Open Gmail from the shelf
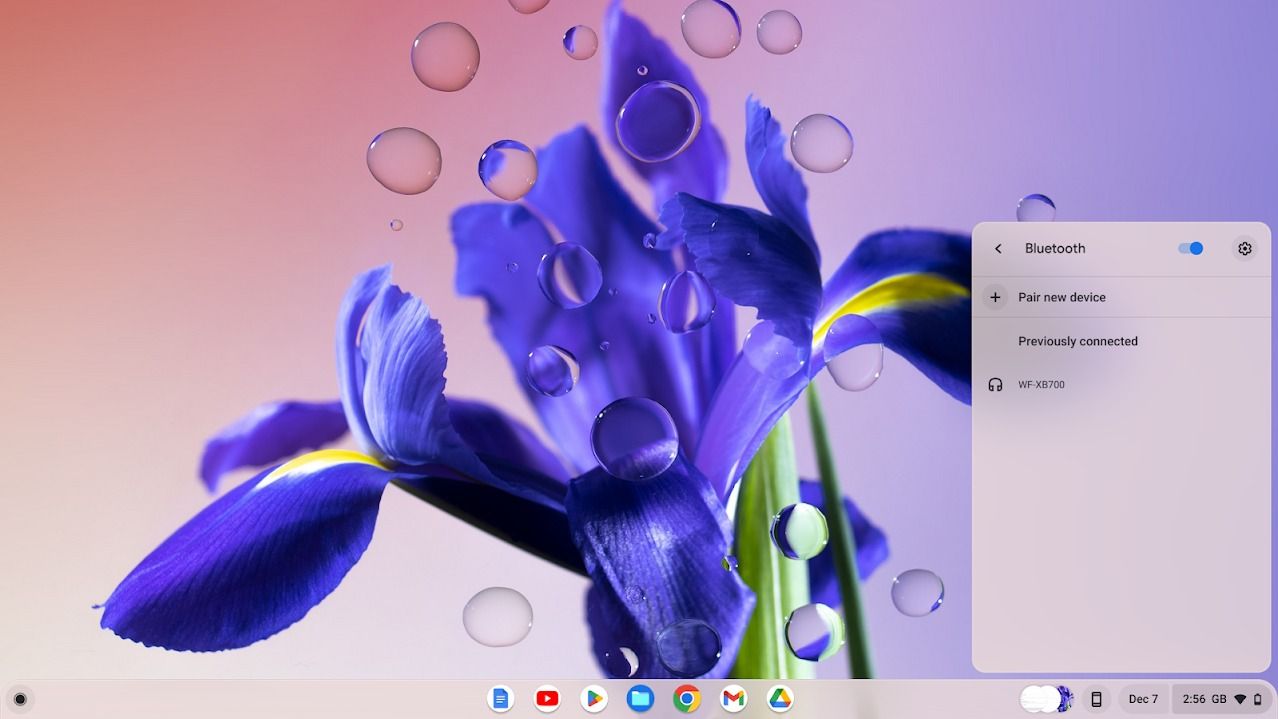 pos(732,699)
